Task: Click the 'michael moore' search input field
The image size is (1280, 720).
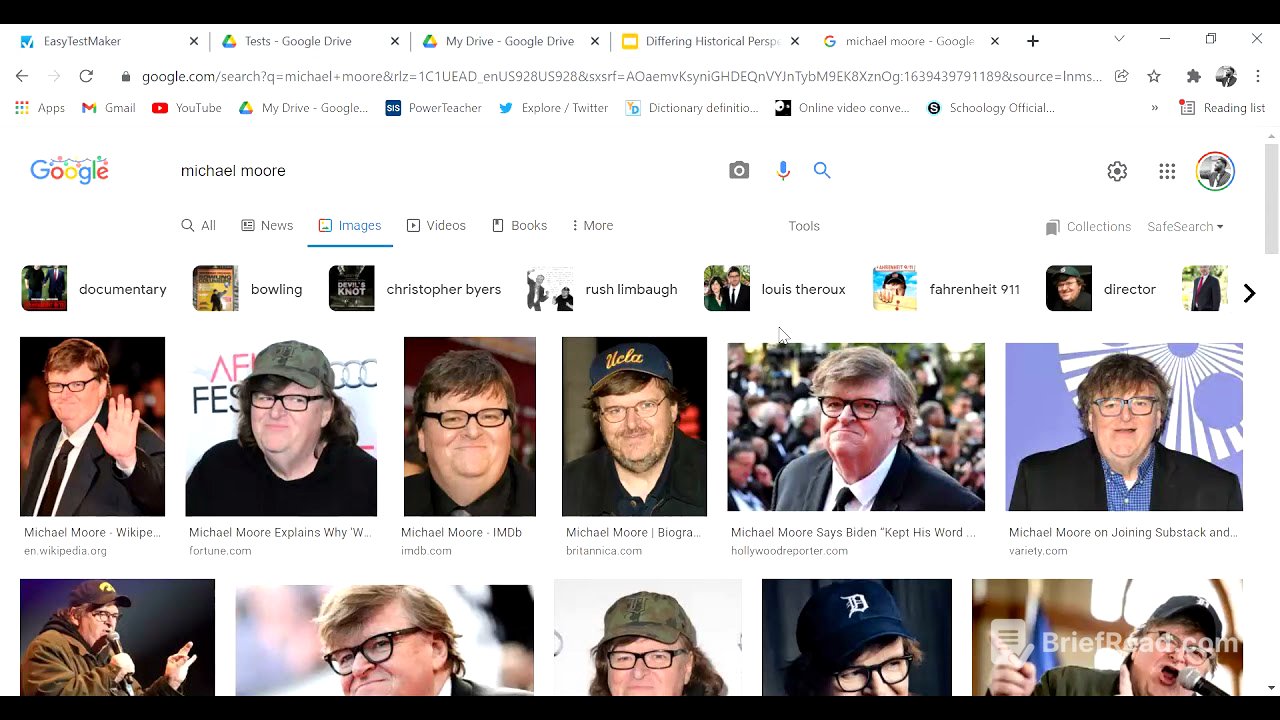Action: coord(440,171)
